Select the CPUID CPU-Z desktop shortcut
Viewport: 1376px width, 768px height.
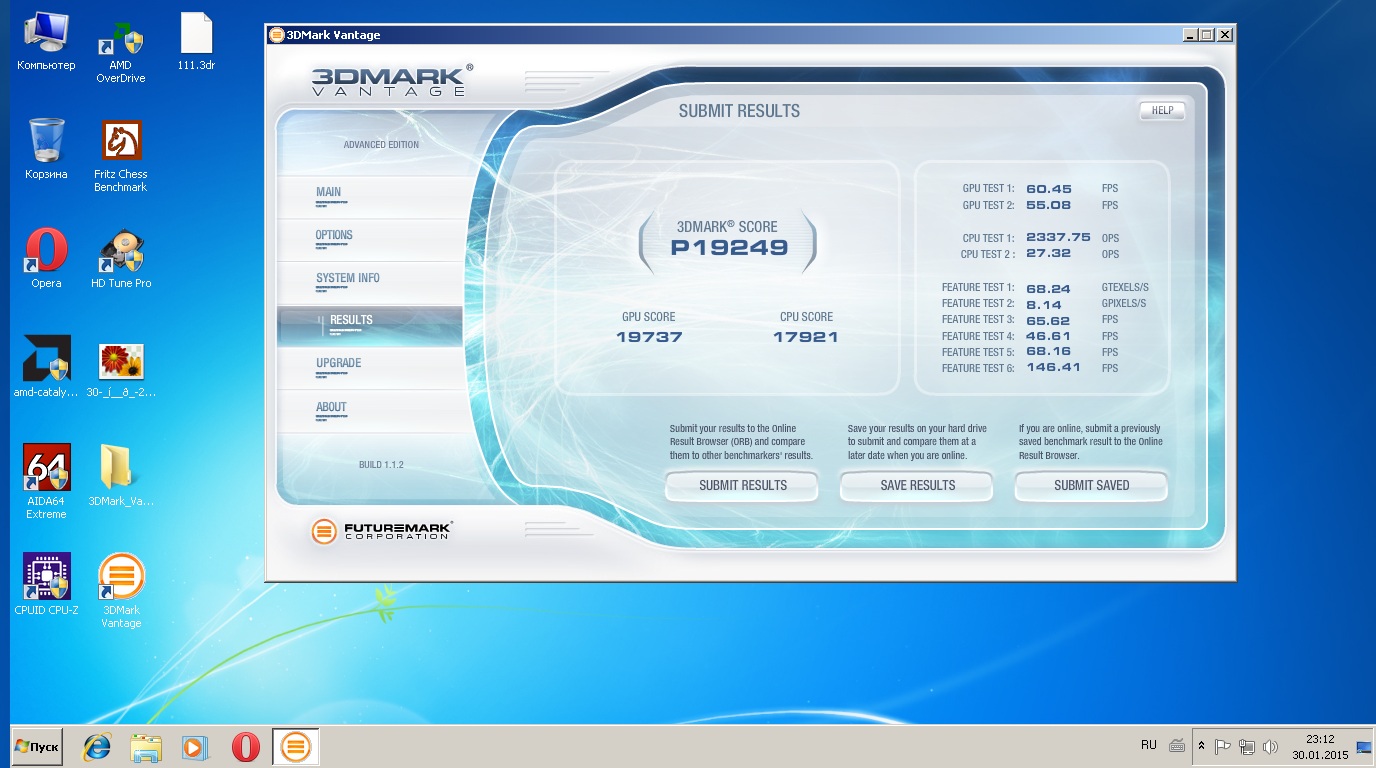[46, 583]
